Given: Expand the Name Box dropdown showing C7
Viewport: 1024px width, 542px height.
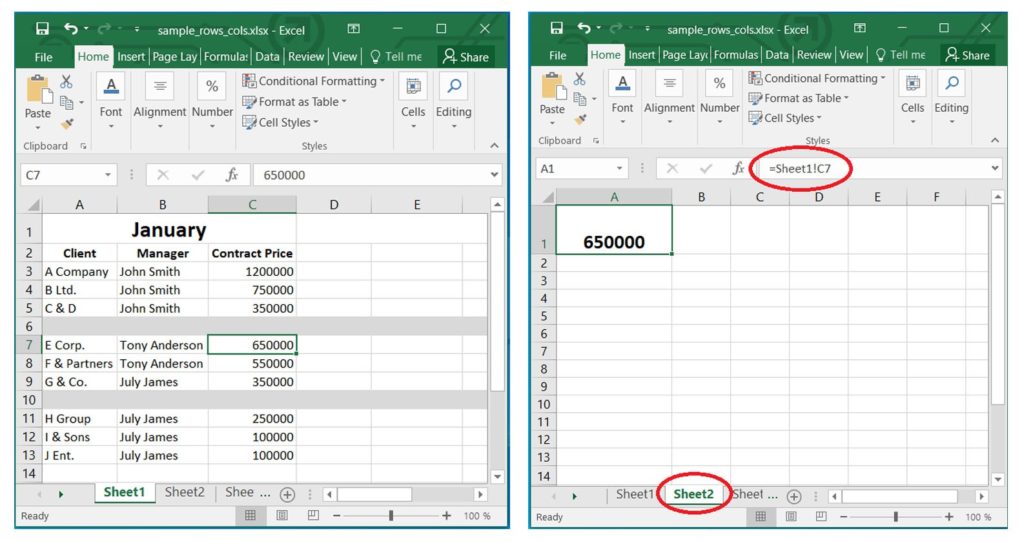Looking at the screenshot, I should 108,175.
